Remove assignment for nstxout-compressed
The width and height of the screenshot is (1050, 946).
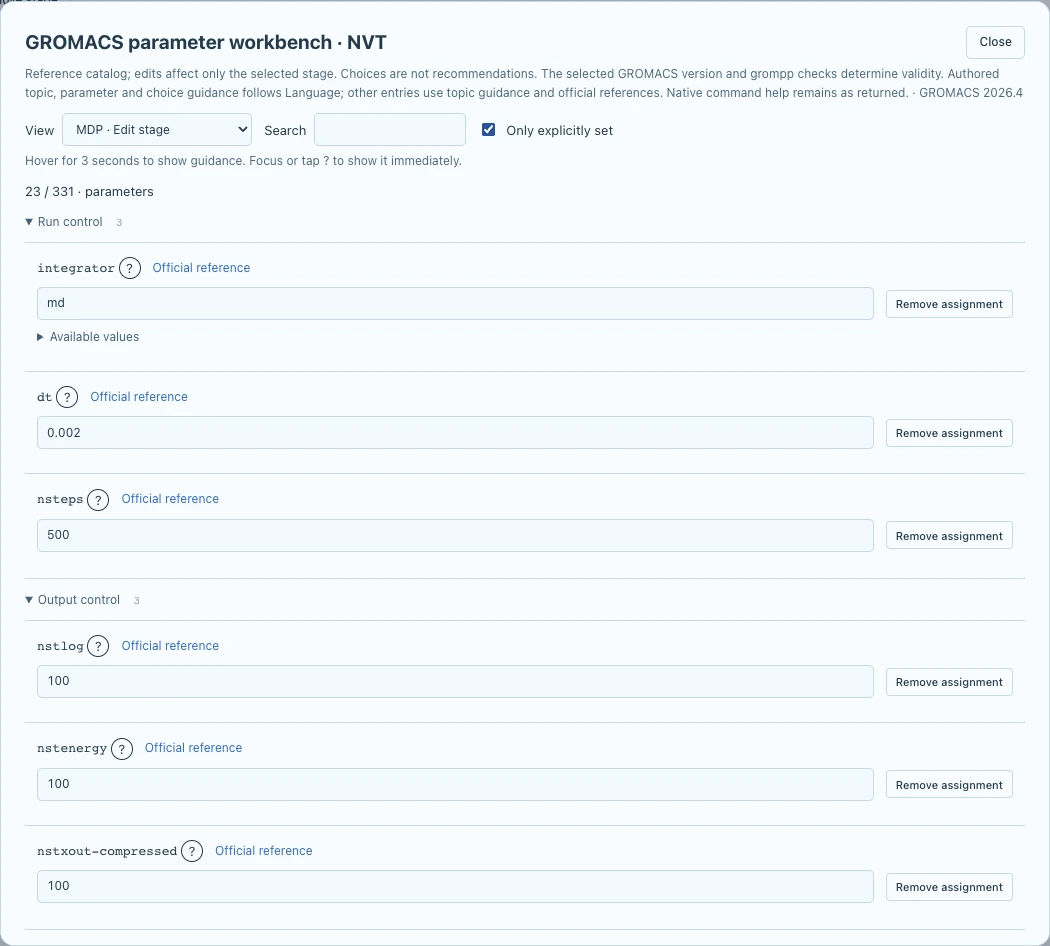click(949, 887)
